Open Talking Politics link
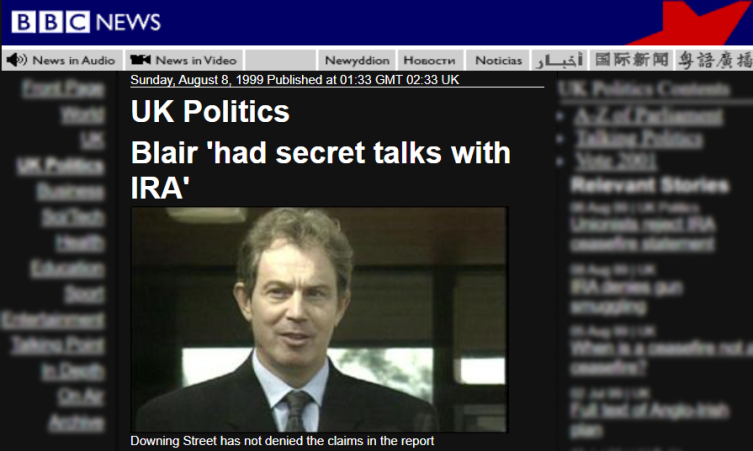The height and width of the screenshot is (451, 753). [x=639, y=138]
